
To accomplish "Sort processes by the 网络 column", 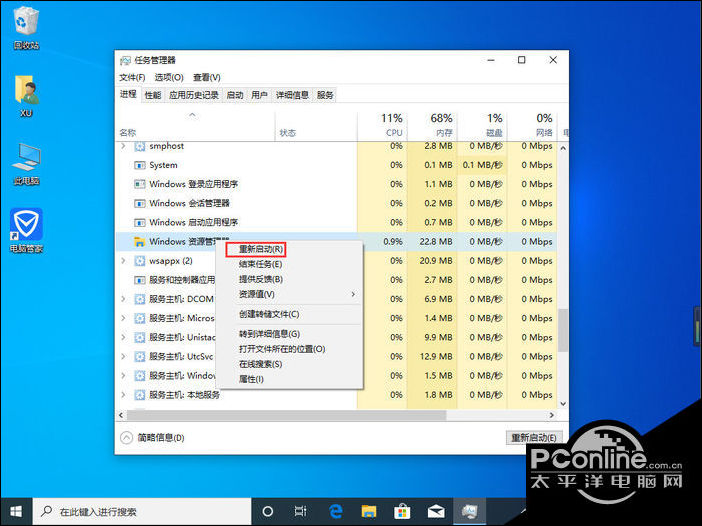I will click(531, 125).
